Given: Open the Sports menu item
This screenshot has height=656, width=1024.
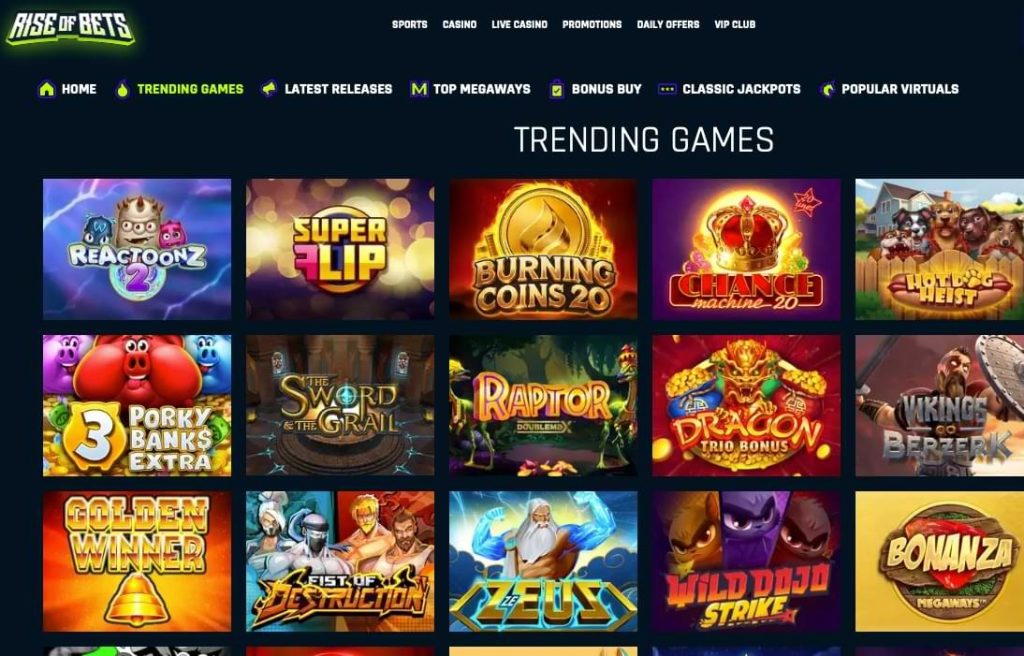Looking at the screenshot, I should (409, 24).
